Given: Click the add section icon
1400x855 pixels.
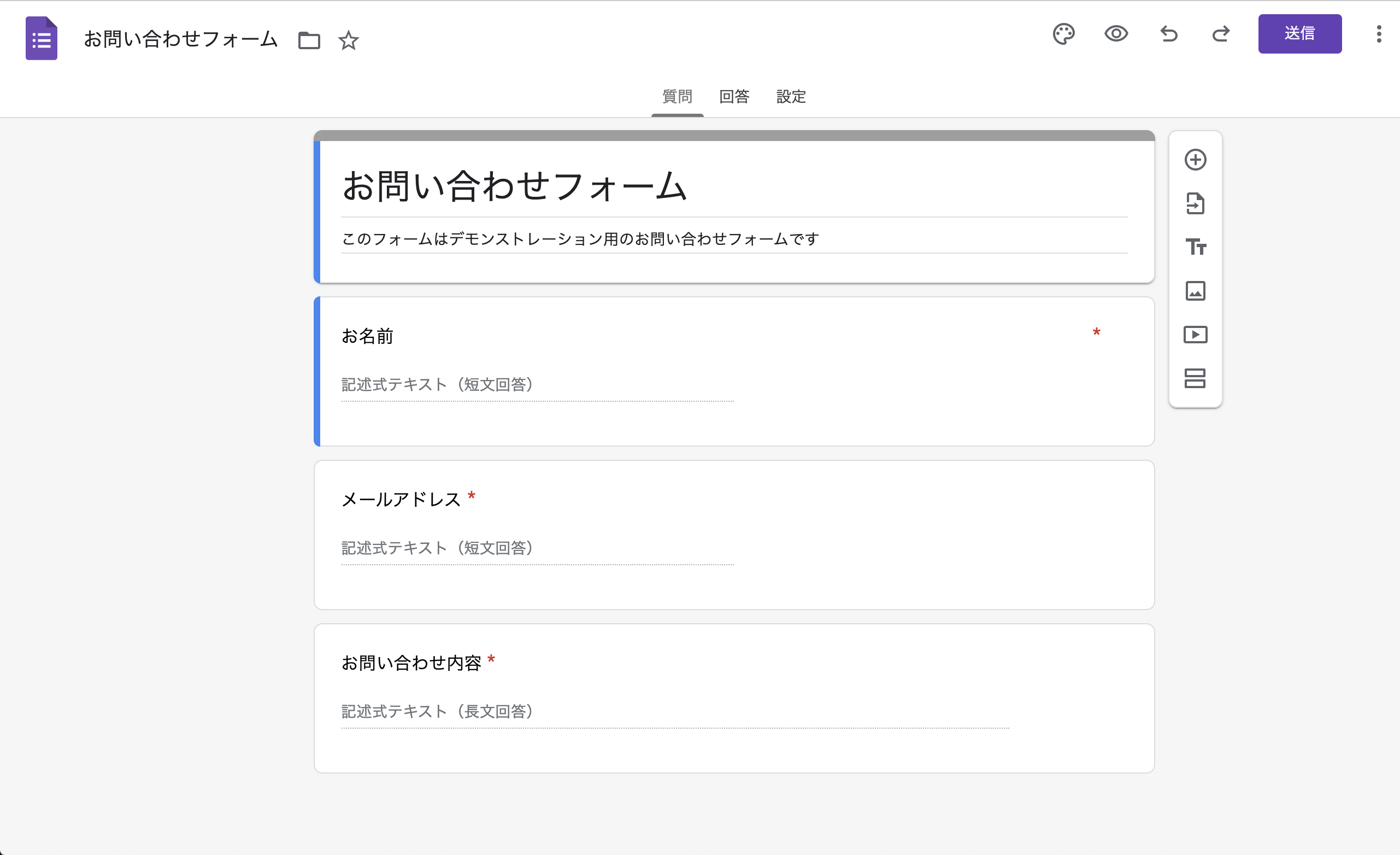Looking at the screenshot, I should [x=1195, y=379].
